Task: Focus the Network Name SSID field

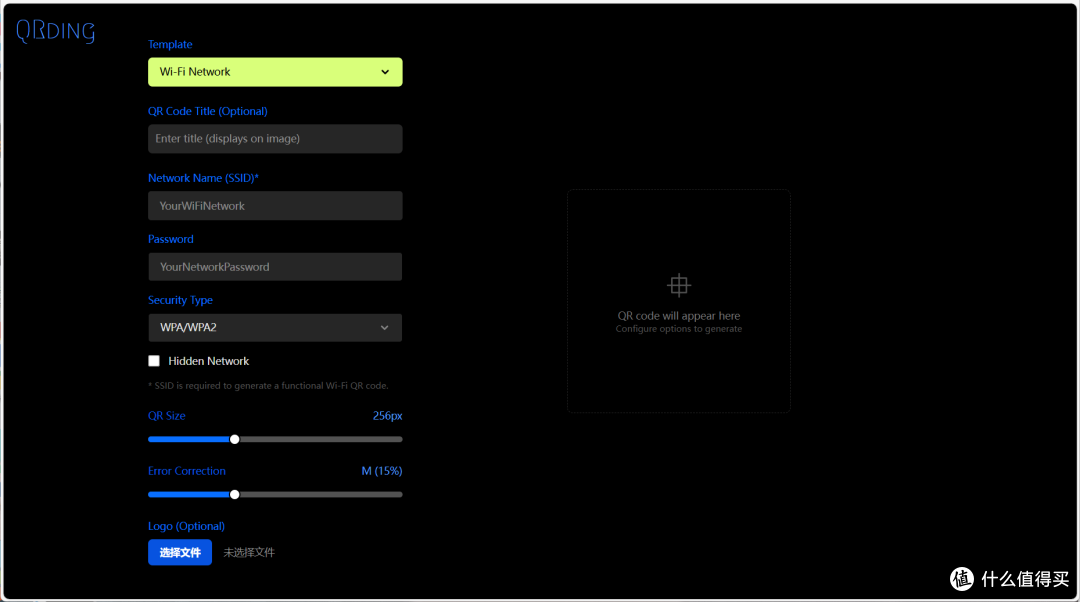Action: click(x=275, y=206)
